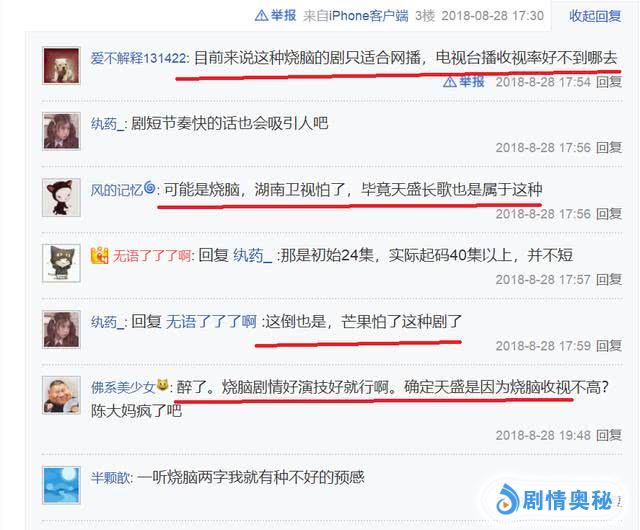Open 半颗歆's blue avatar

pyautogui.click(x=62, y=485)
